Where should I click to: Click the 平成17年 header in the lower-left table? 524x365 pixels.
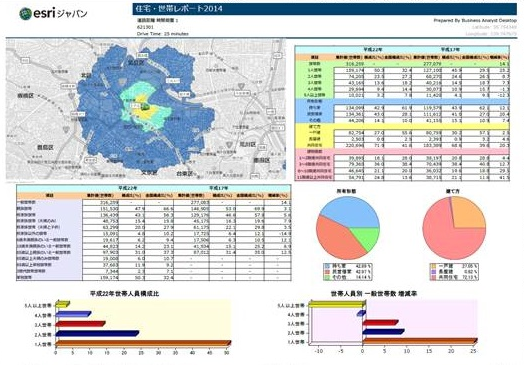coord(219,188)
